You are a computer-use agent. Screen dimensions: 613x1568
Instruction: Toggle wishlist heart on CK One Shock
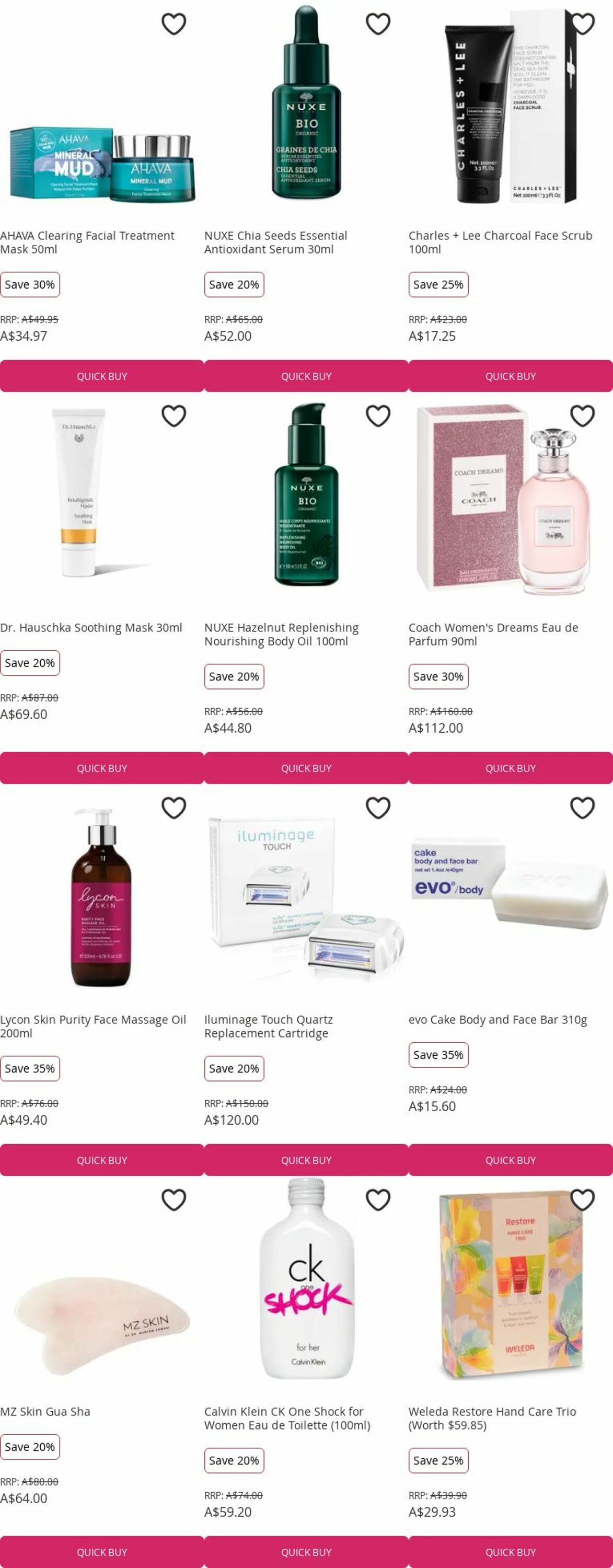coord(378,1201)
